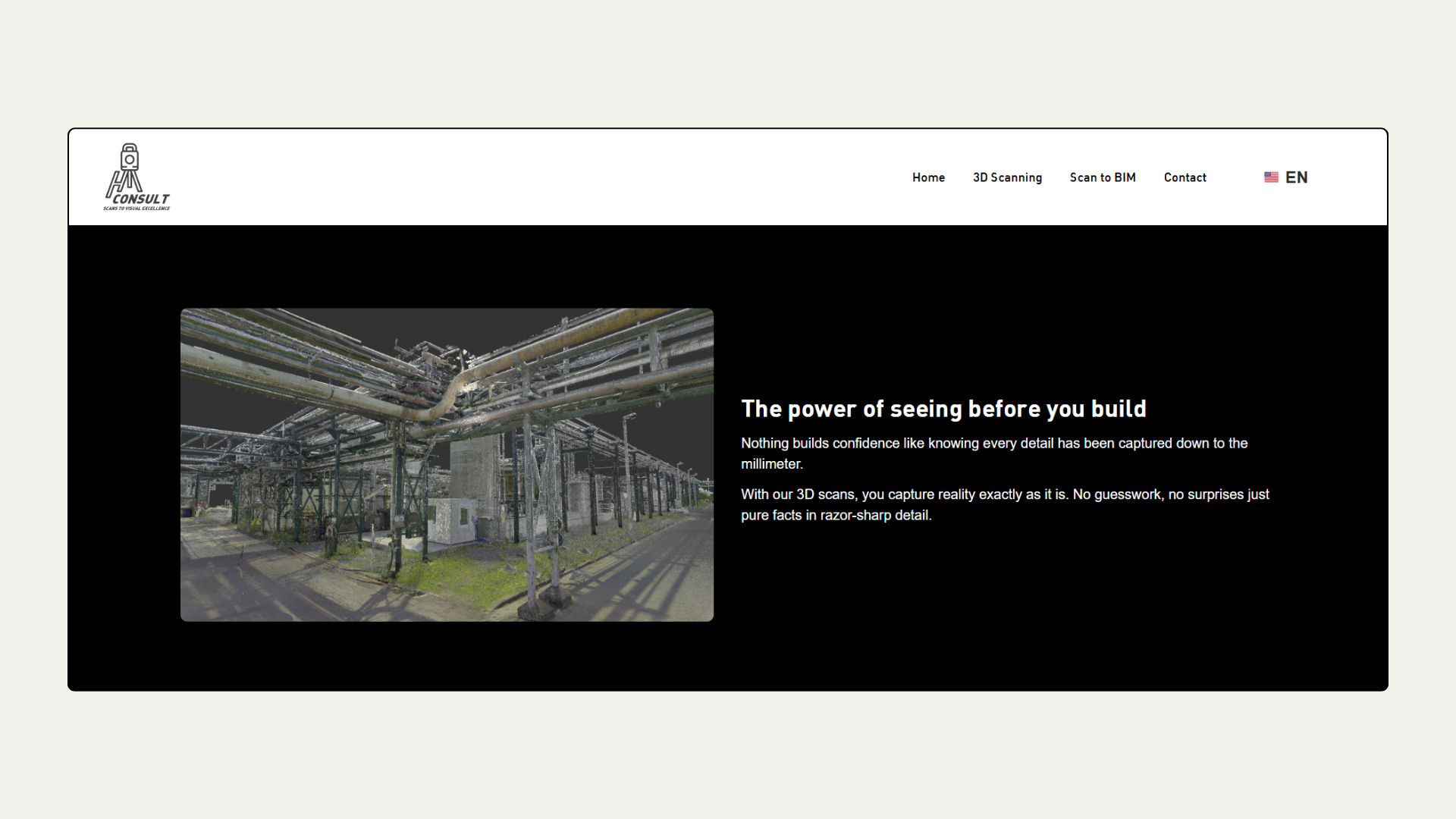Image resolution: width=1456 pixels, height=819 pixels.
Task: Go to the Home page
Action: tap(928, 177)
